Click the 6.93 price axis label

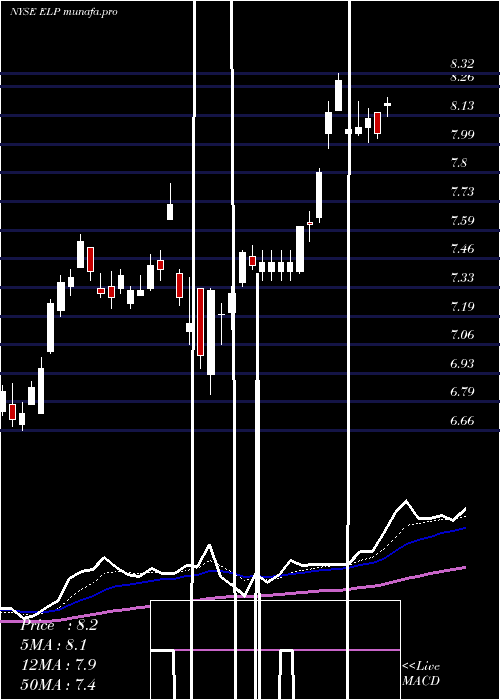point(462,363)
